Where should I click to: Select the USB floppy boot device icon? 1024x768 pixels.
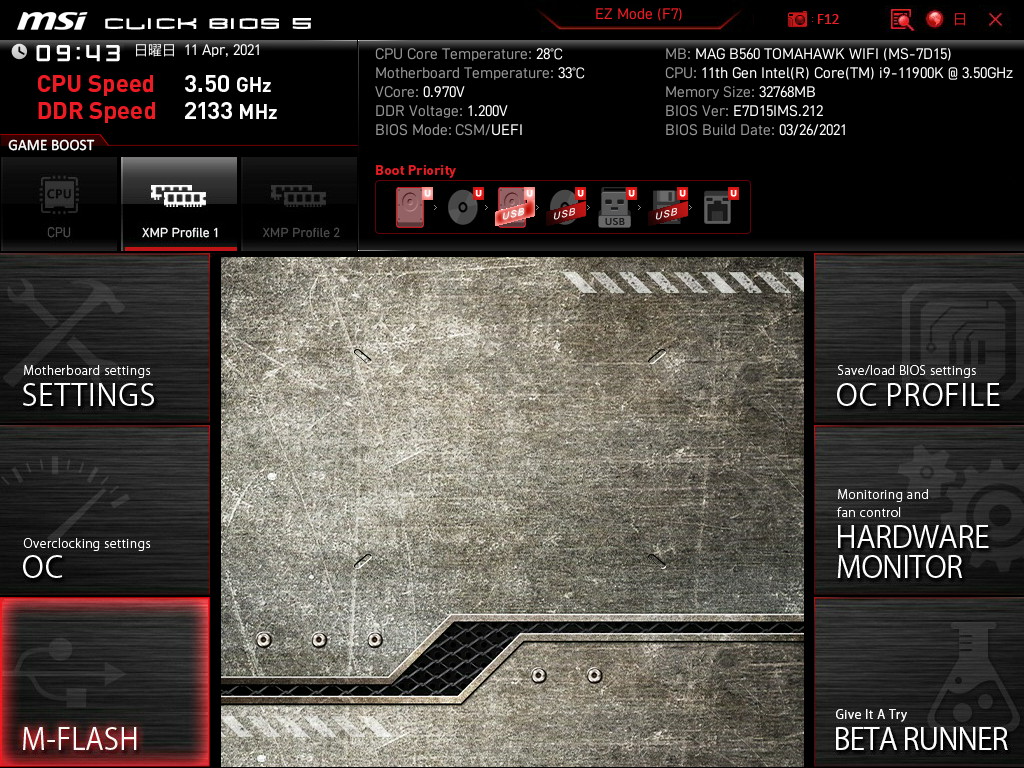pyautogui.click(x=667, y=207)
